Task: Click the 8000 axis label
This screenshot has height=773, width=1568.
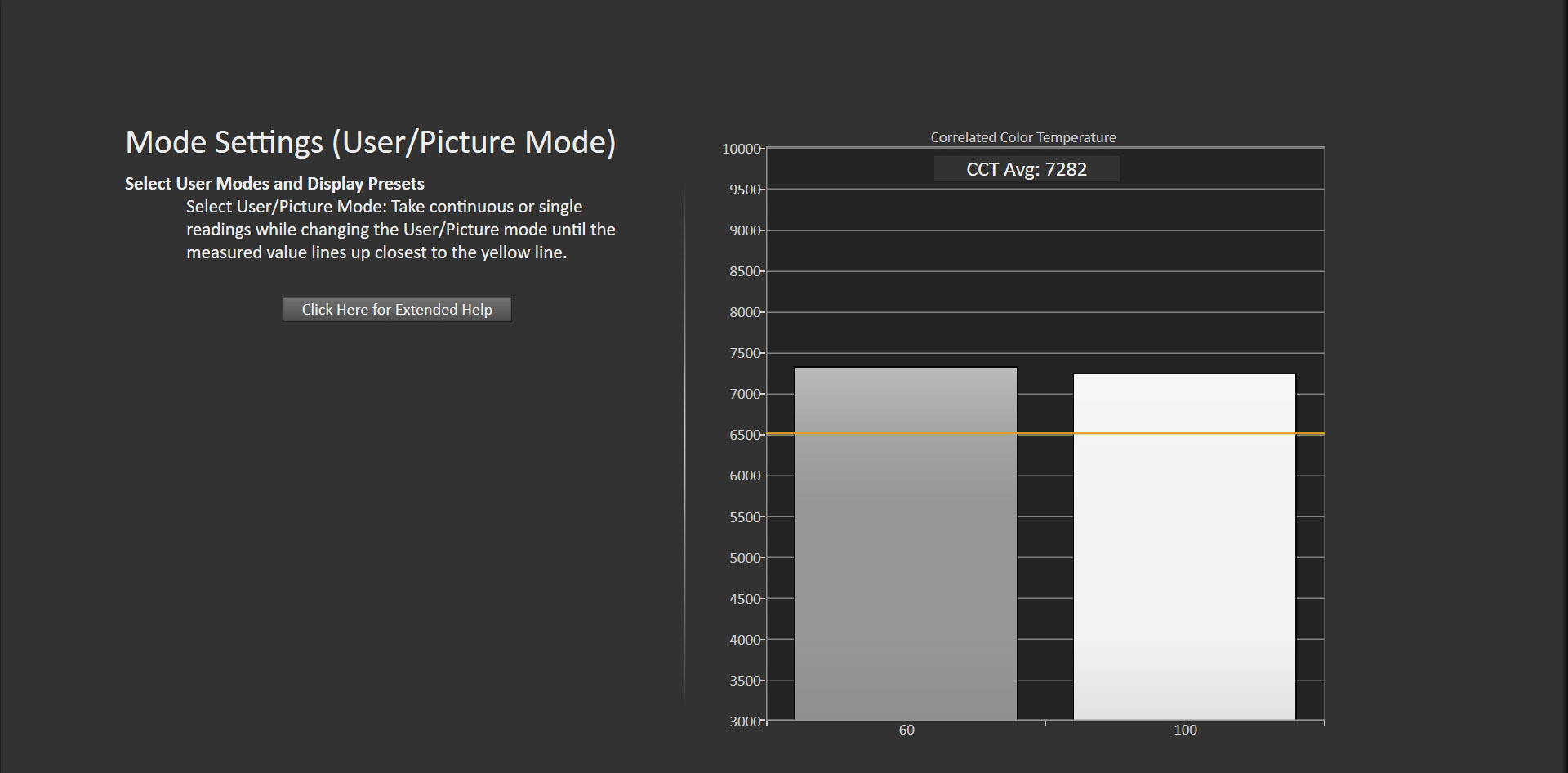Action: (745, 312)
